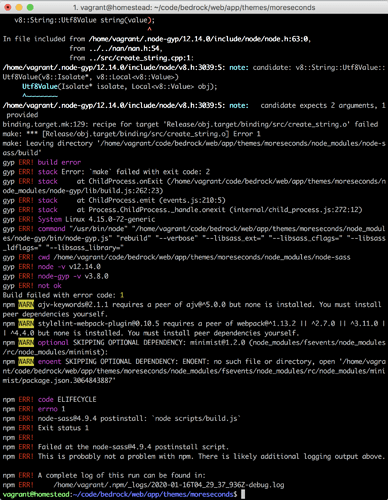The width and height of the screenshot is (388, 500).
Task: Click the yellow WARN label before ajv-keywords
Action: click(26, 305)
